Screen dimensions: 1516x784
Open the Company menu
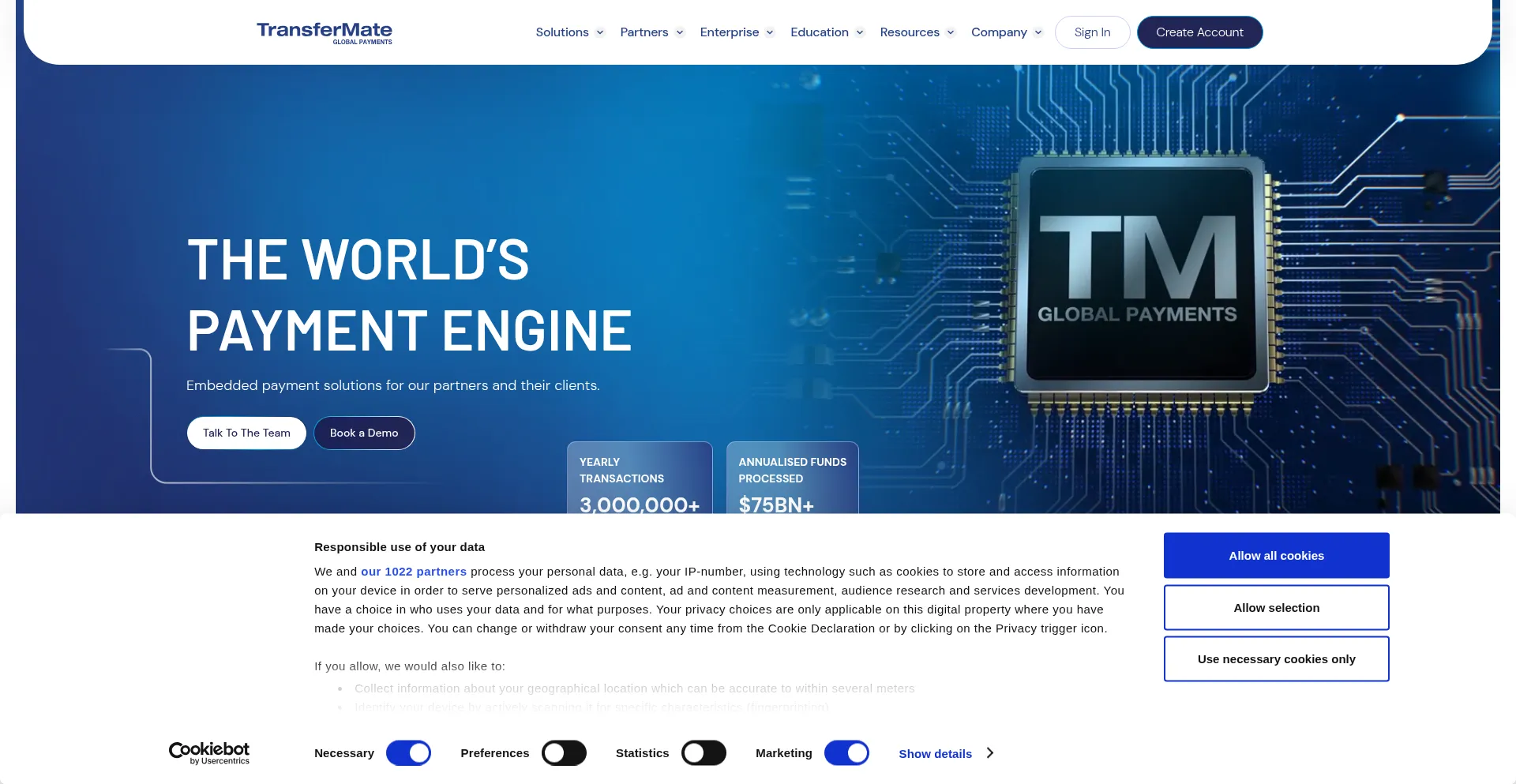[x=999, y=32]
